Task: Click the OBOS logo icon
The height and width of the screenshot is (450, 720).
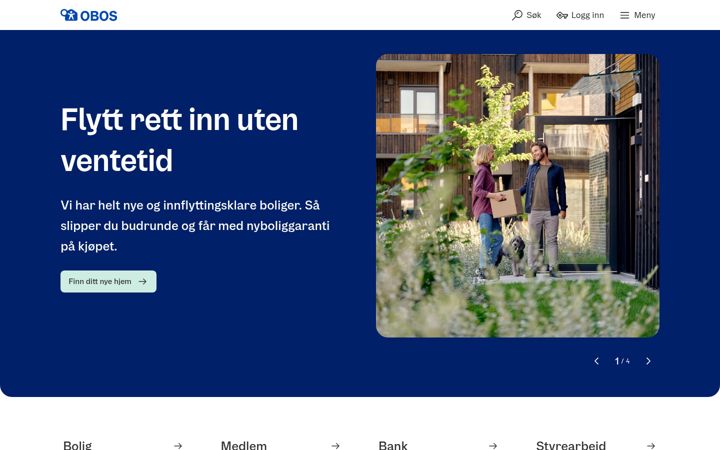Action: (x=69, y=15)
